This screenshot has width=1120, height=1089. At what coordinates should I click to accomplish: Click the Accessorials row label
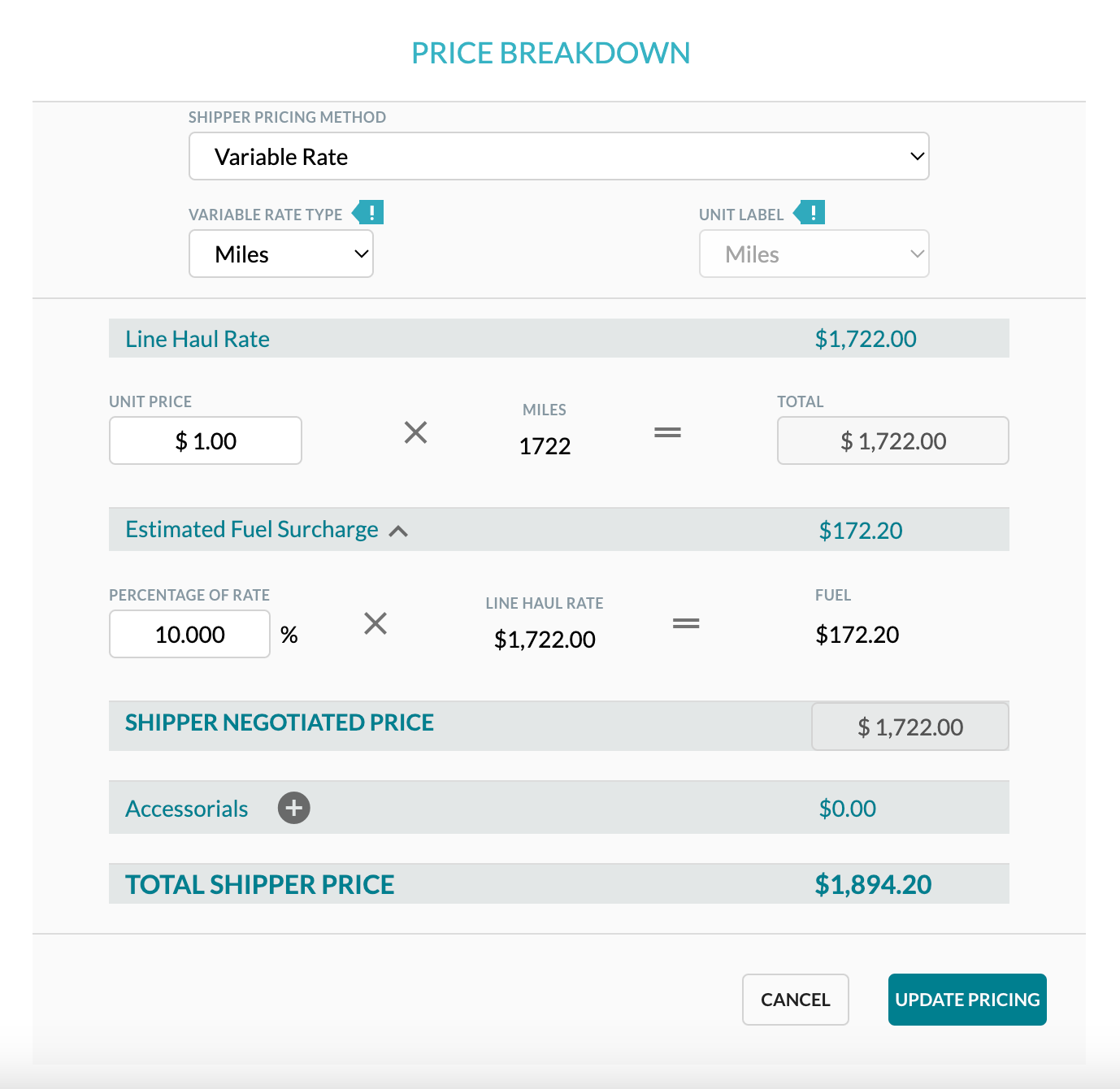(186, 808)
